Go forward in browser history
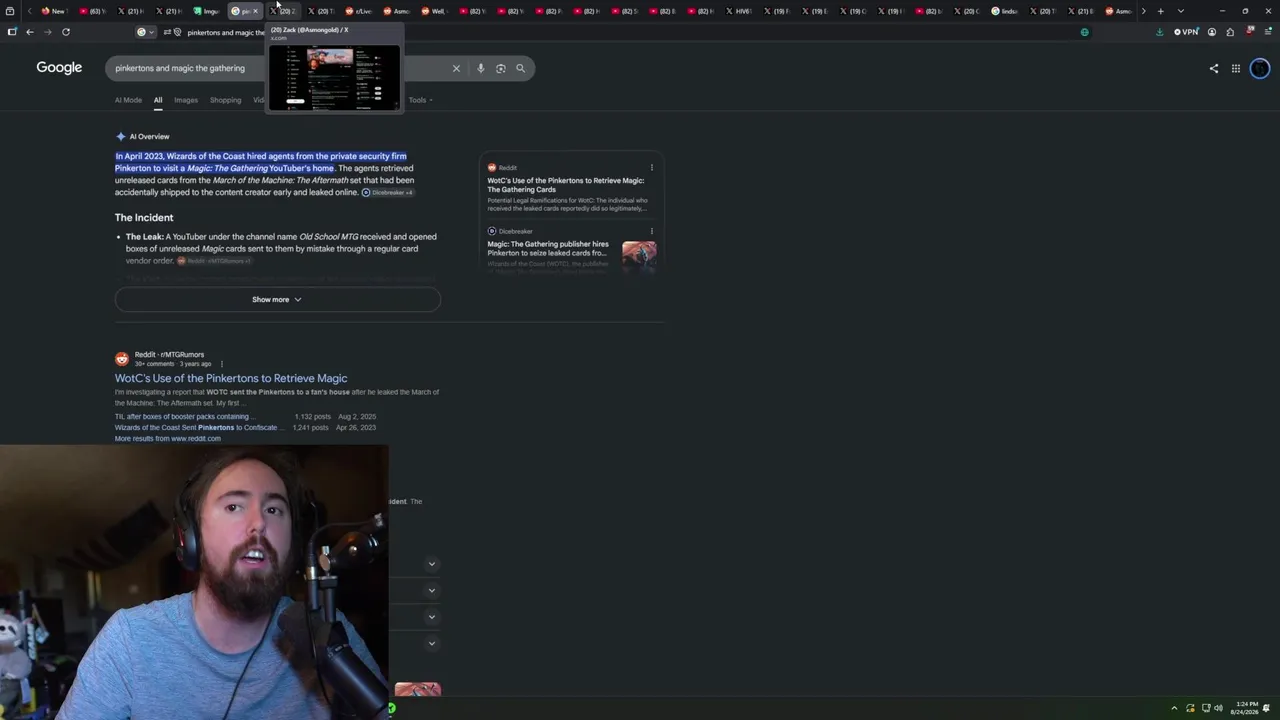This screenshot has height=720, width=1280. click(x=47, y=32)
